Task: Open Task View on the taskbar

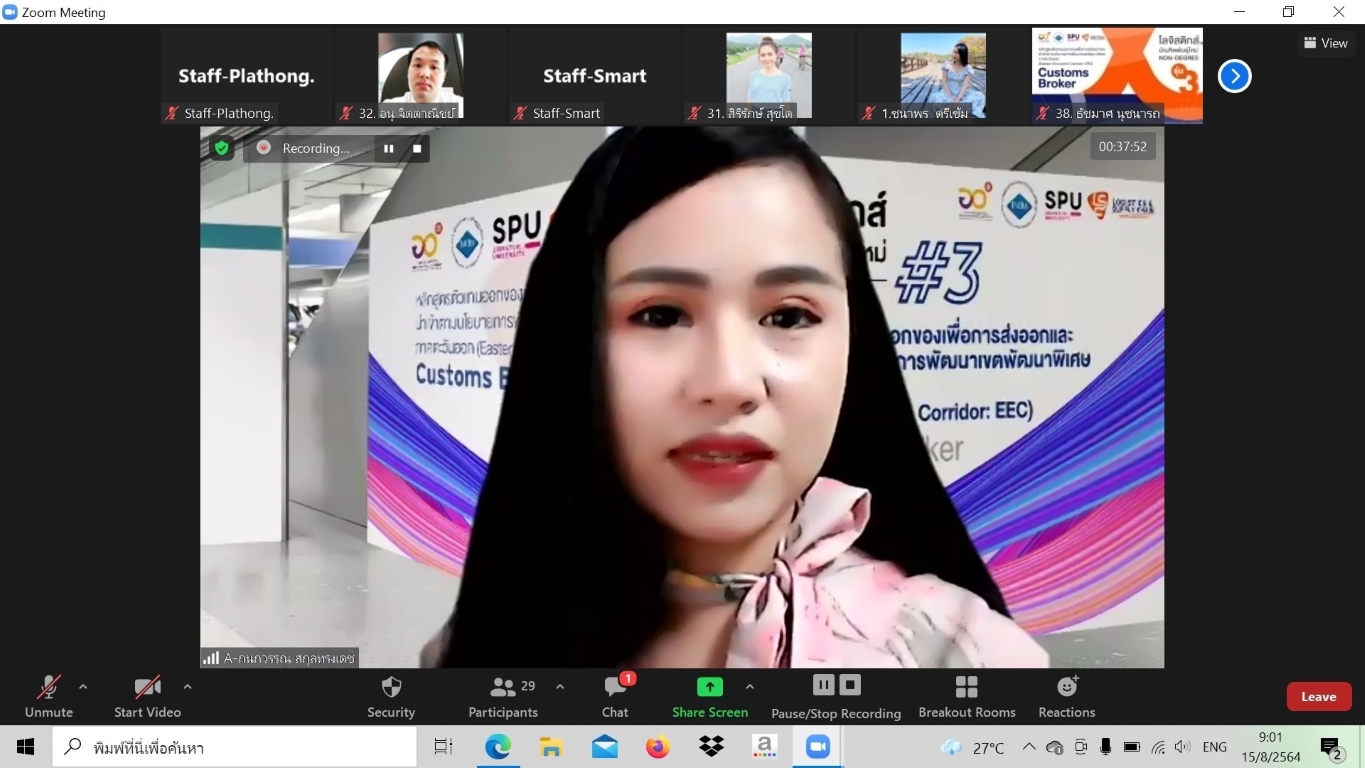Action: point(443,747)
